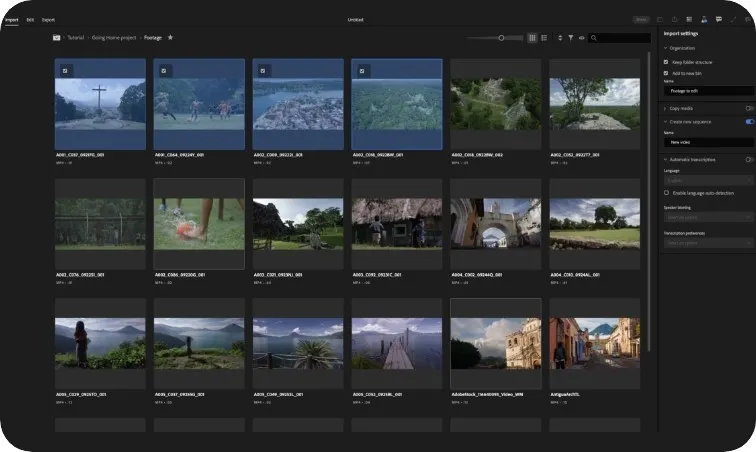Select the foot kicking ball thumbnail
The image size is (756, 452).
pos(199,224)
